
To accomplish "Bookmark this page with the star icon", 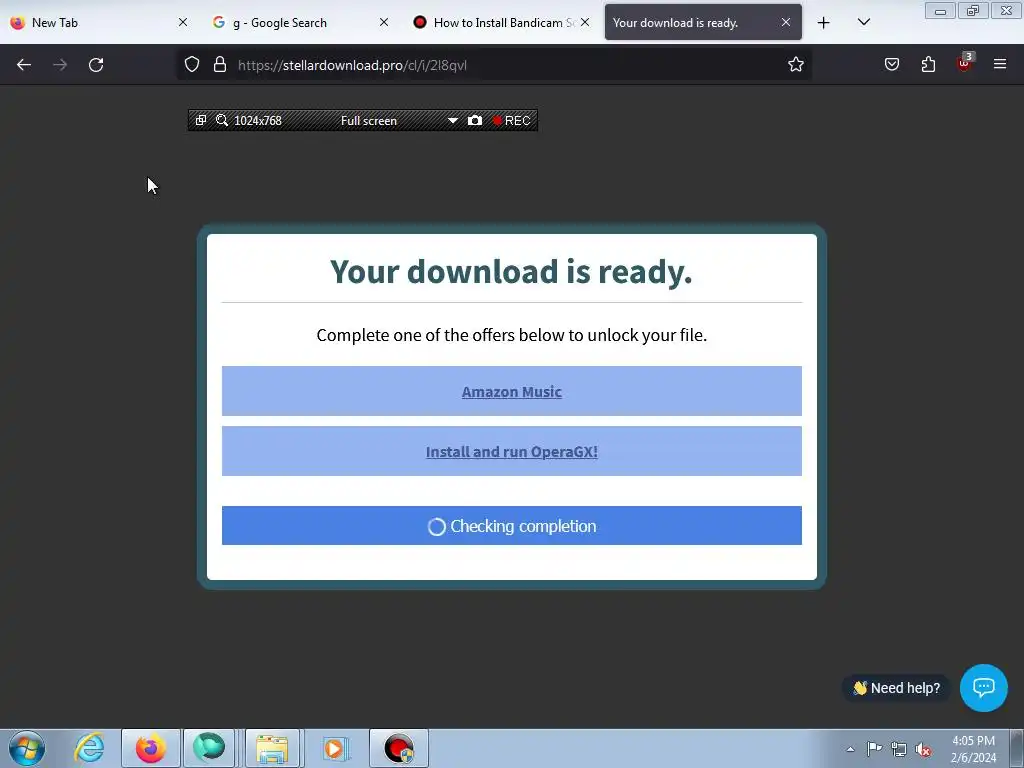I will click(x=795, y=65).
